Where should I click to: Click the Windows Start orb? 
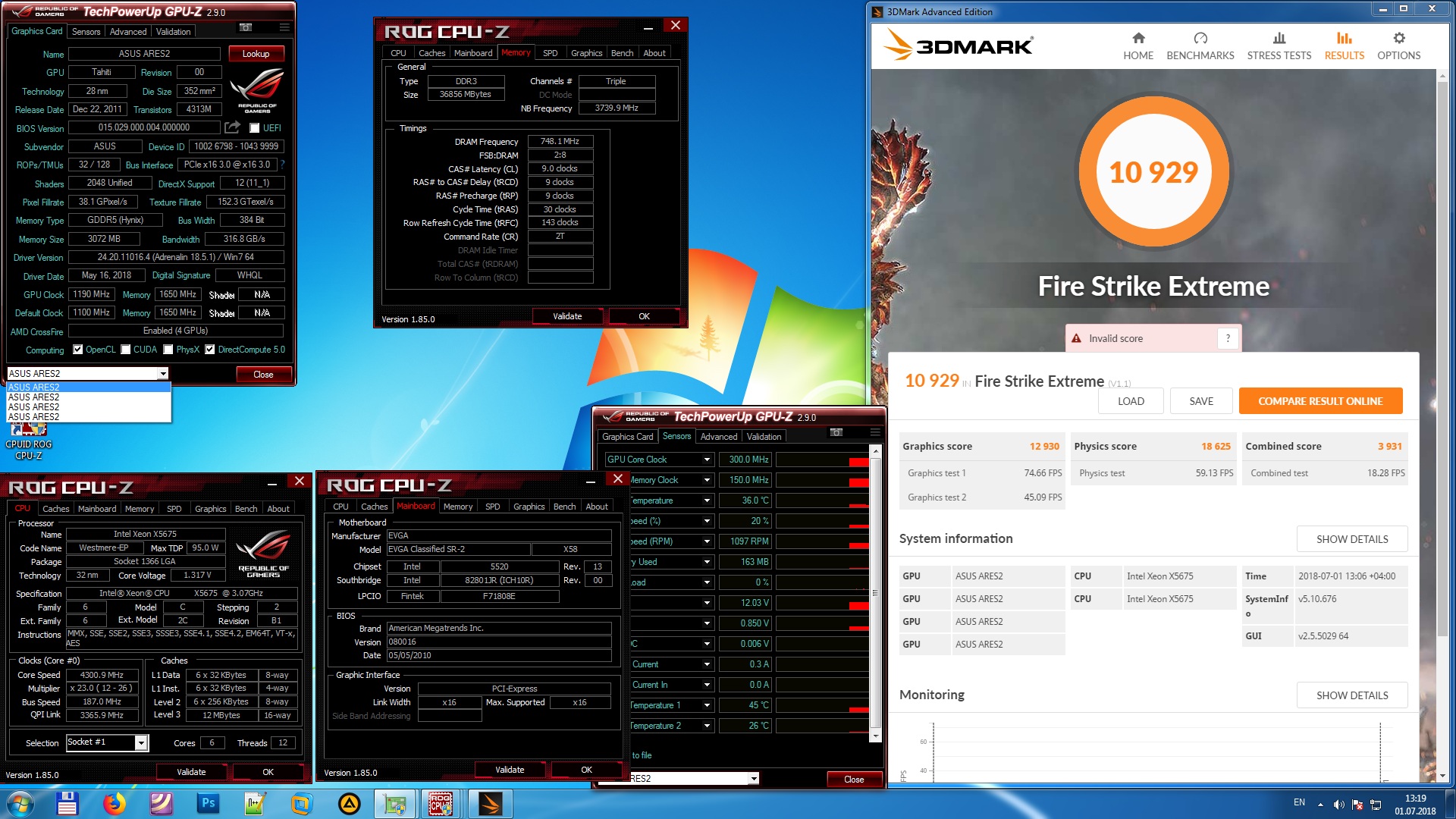(20, 804)
